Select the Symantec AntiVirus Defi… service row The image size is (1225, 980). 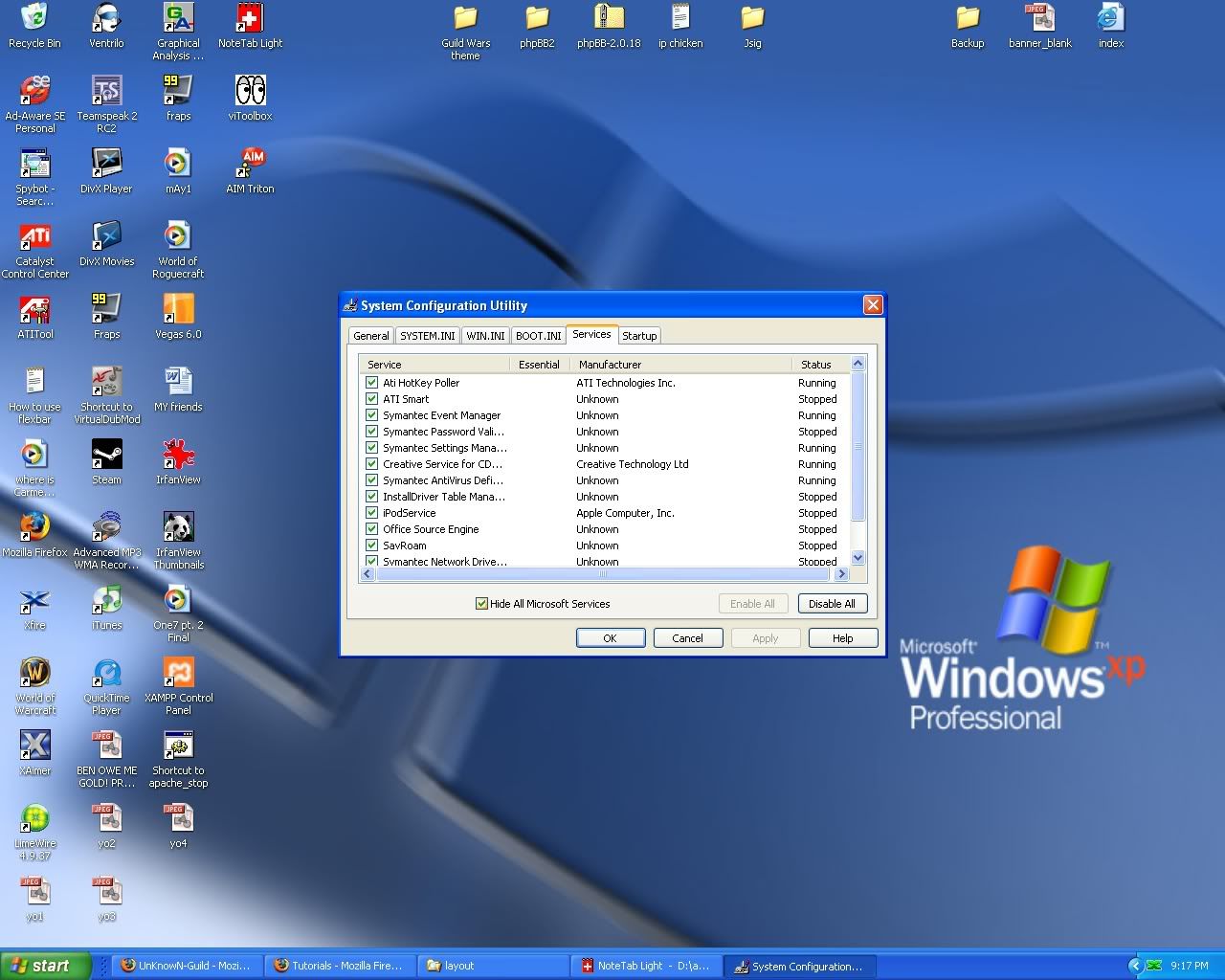(605, 480)
